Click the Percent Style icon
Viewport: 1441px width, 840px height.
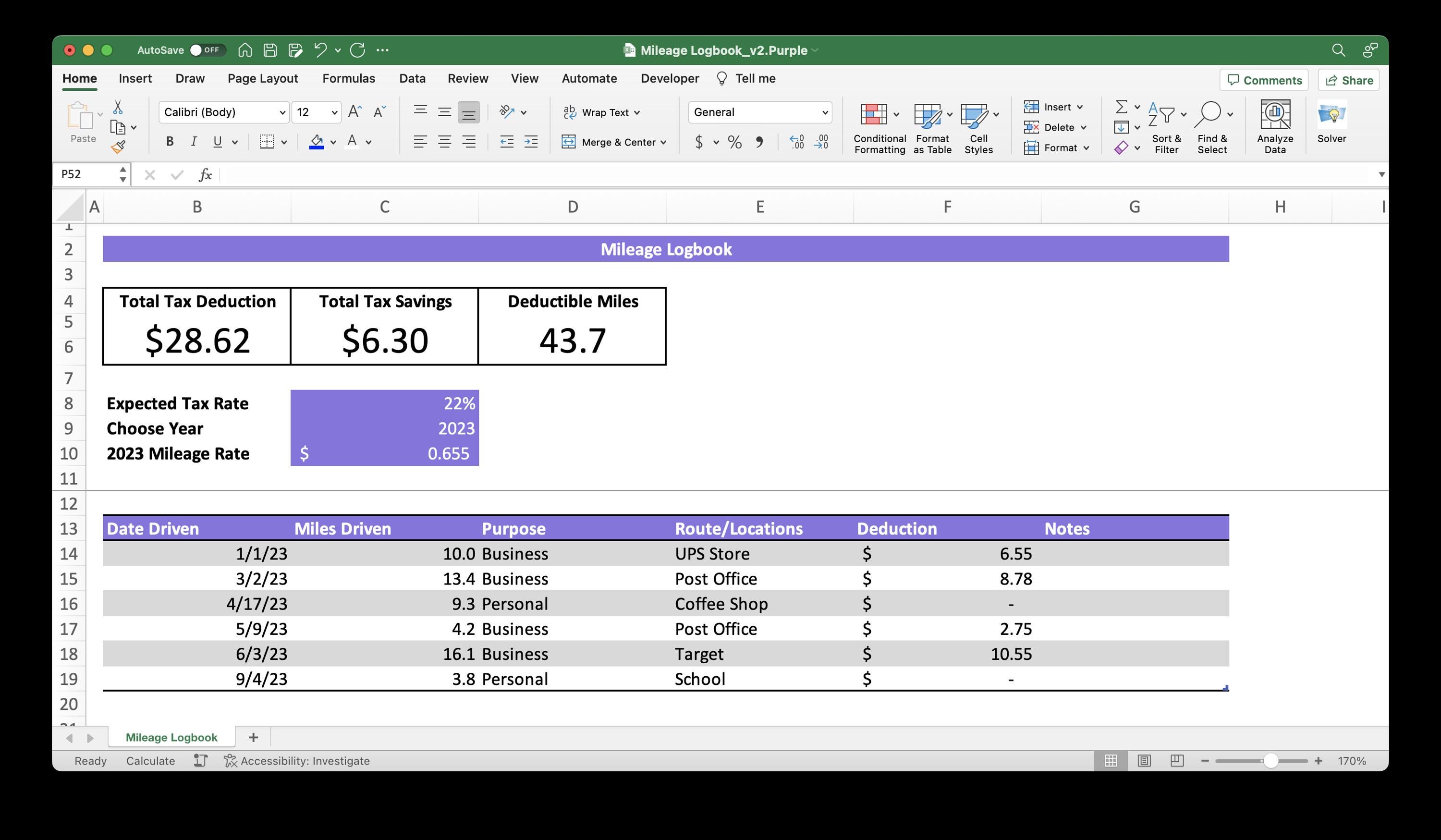click(735, 141)
